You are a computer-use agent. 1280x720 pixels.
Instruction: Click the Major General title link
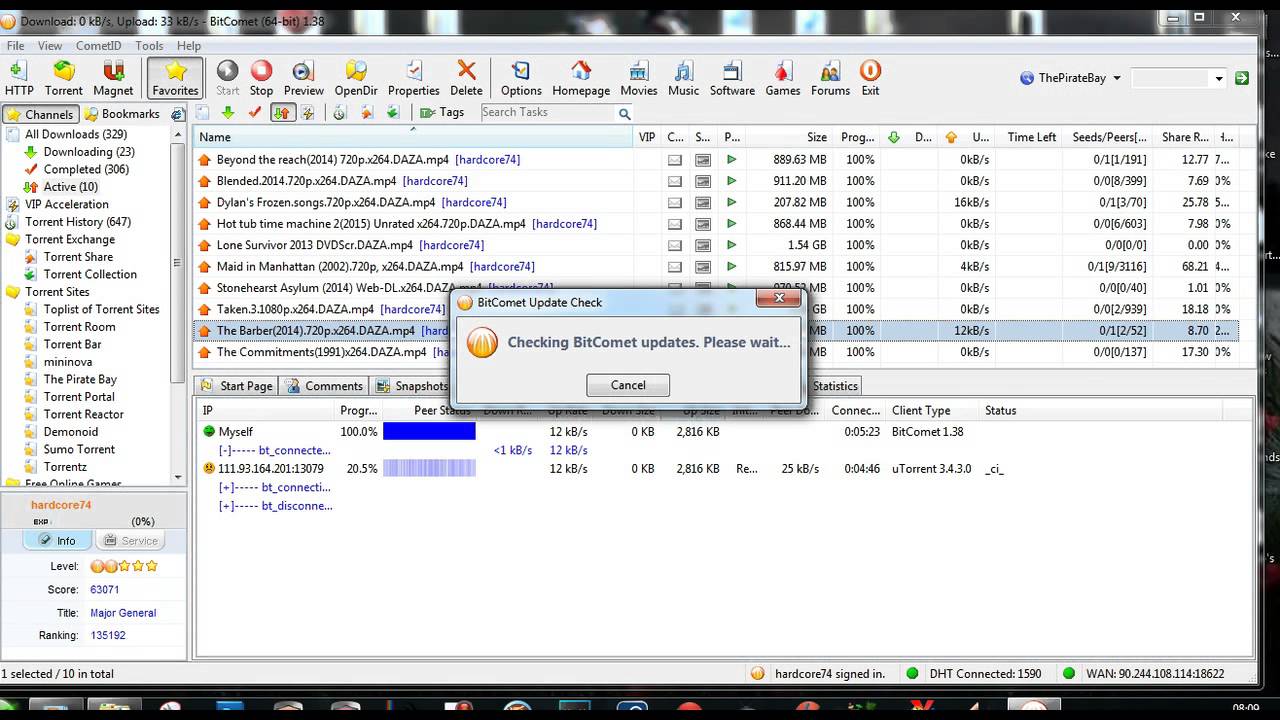coord(123,613)
